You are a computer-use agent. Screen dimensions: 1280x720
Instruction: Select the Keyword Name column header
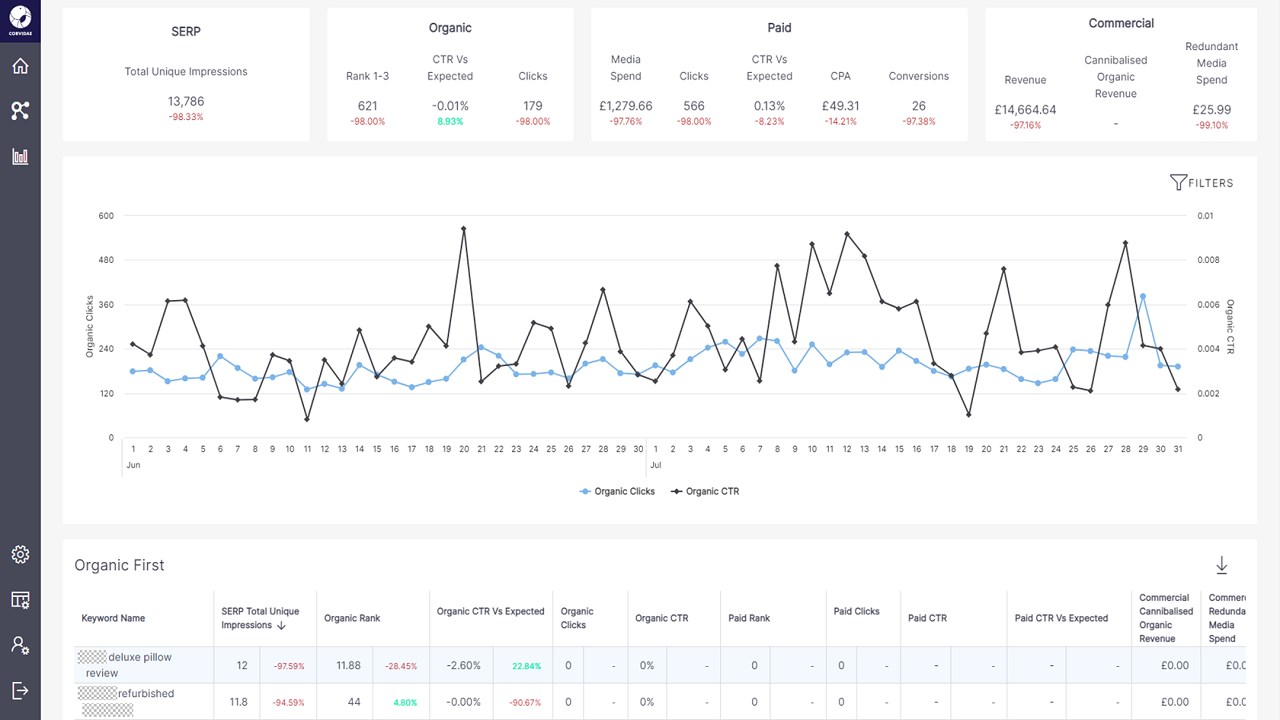click(x=113, y=618)
